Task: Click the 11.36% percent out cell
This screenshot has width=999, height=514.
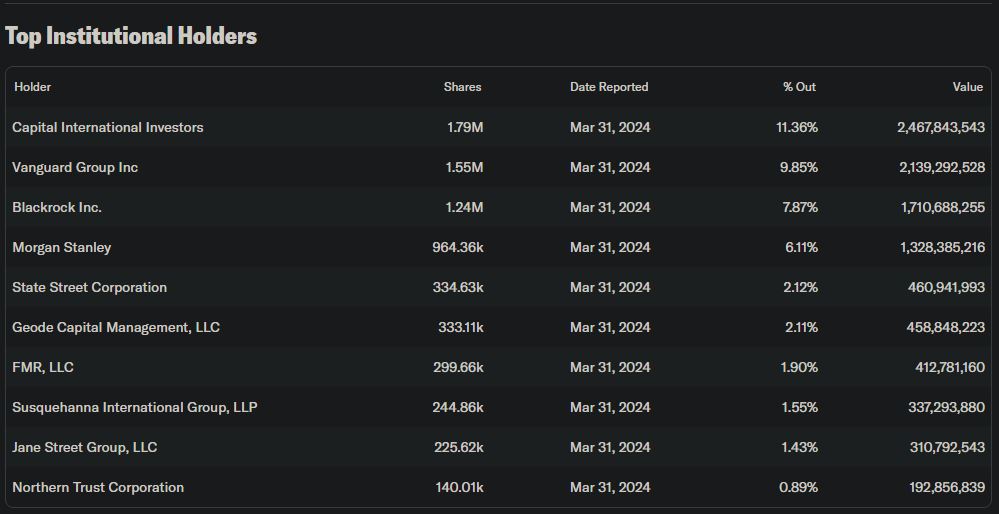Action: click(x=797, y=127)
